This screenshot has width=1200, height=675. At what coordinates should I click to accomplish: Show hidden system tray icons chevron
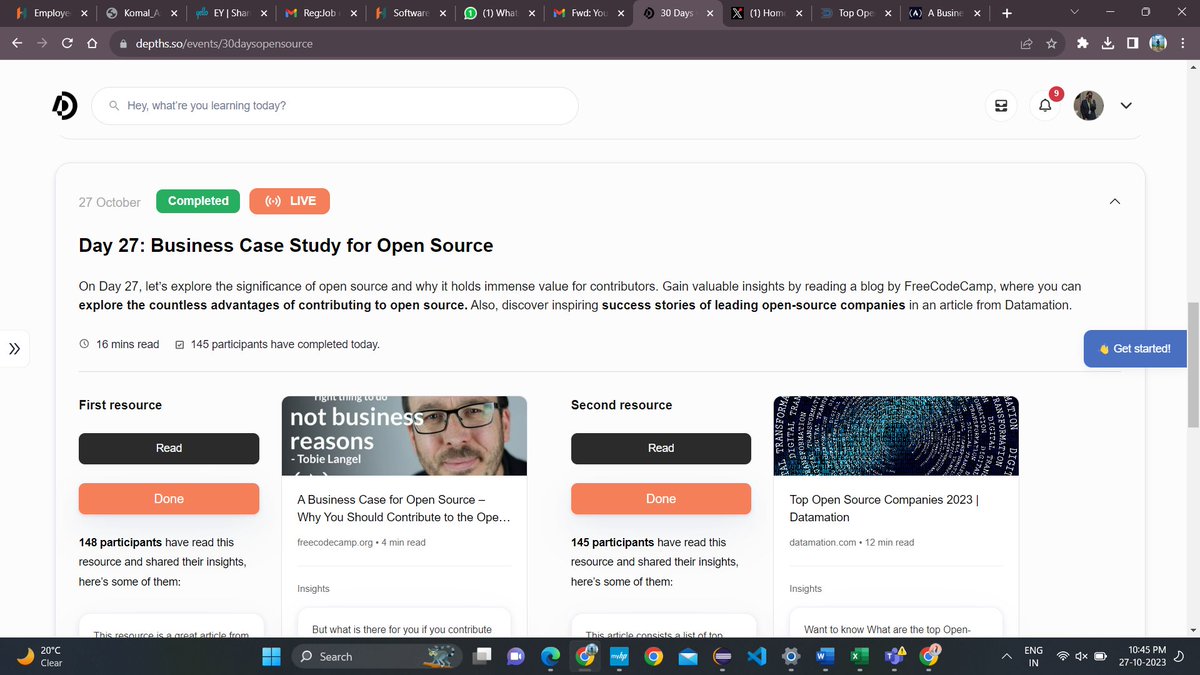pos(1005,656)
